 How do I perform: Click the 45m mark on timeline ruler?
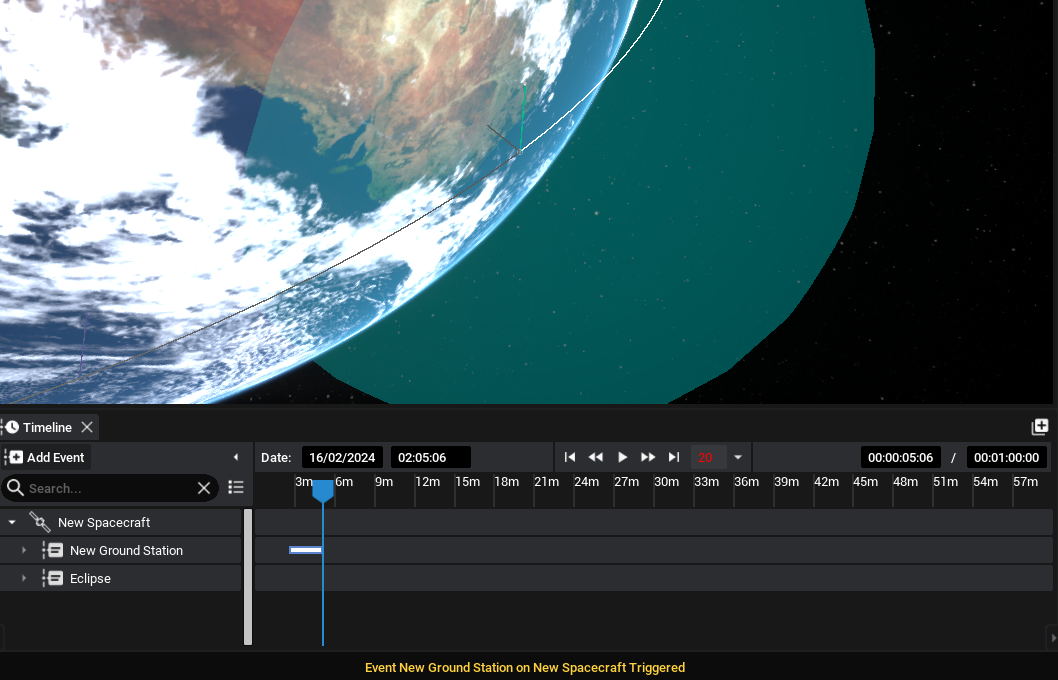(865, 482)
